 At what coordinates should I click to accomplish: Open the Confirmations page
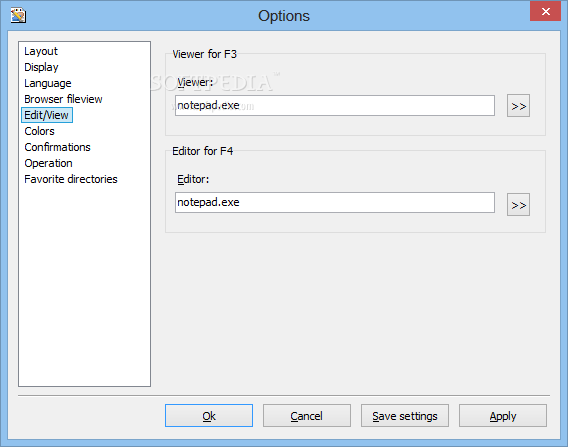[x=58, y=147]
